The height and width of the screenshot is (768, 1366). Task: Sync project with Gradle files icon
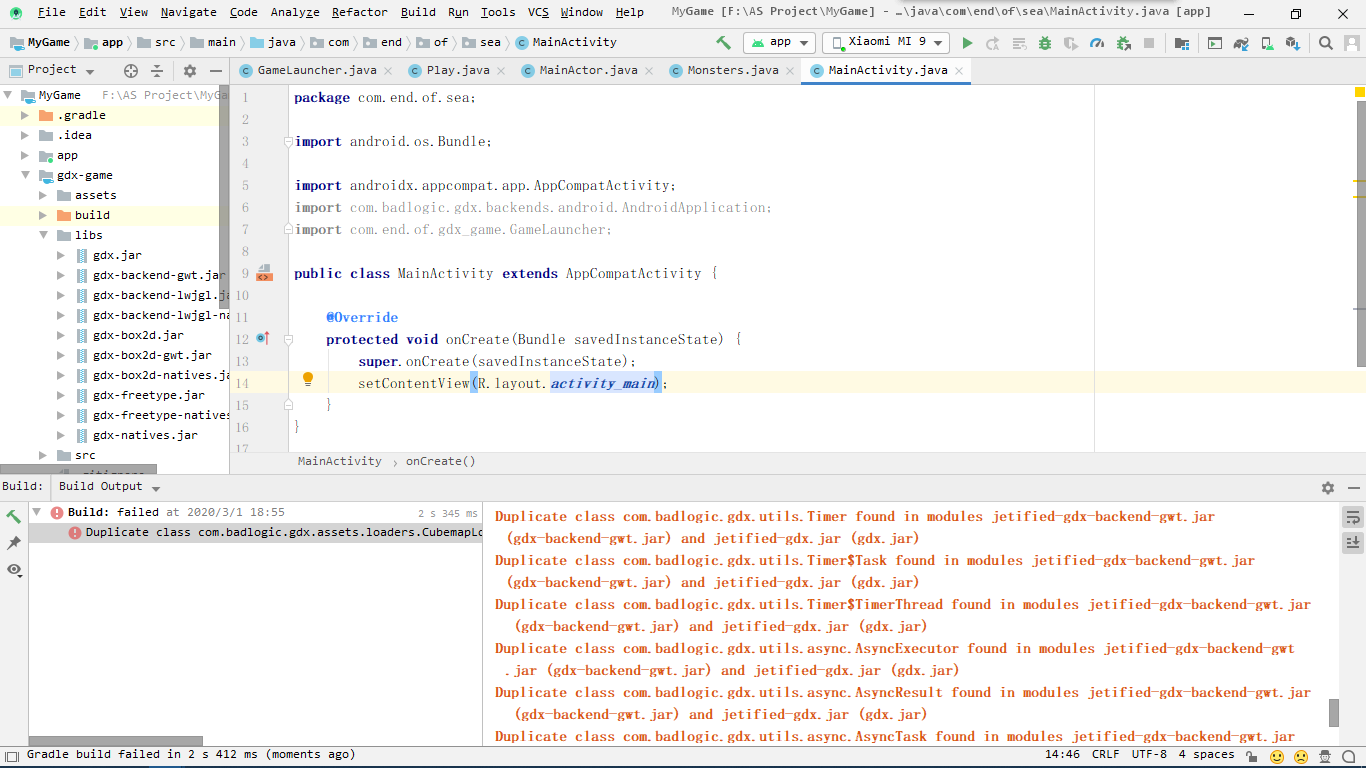[x=1241, y=43]
